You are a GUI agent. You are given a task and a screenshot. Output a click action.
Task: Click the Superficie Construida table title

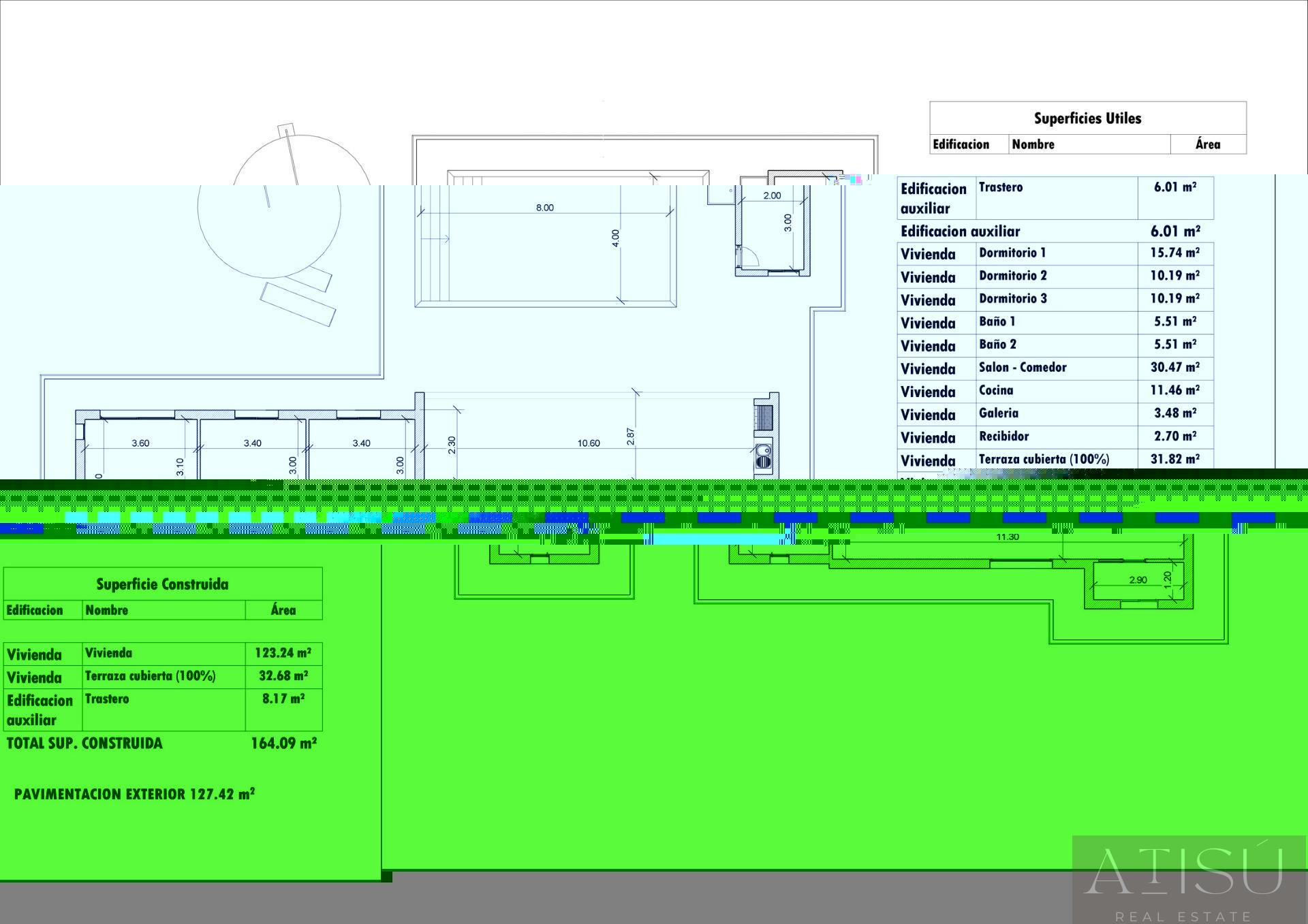(162, 584)
